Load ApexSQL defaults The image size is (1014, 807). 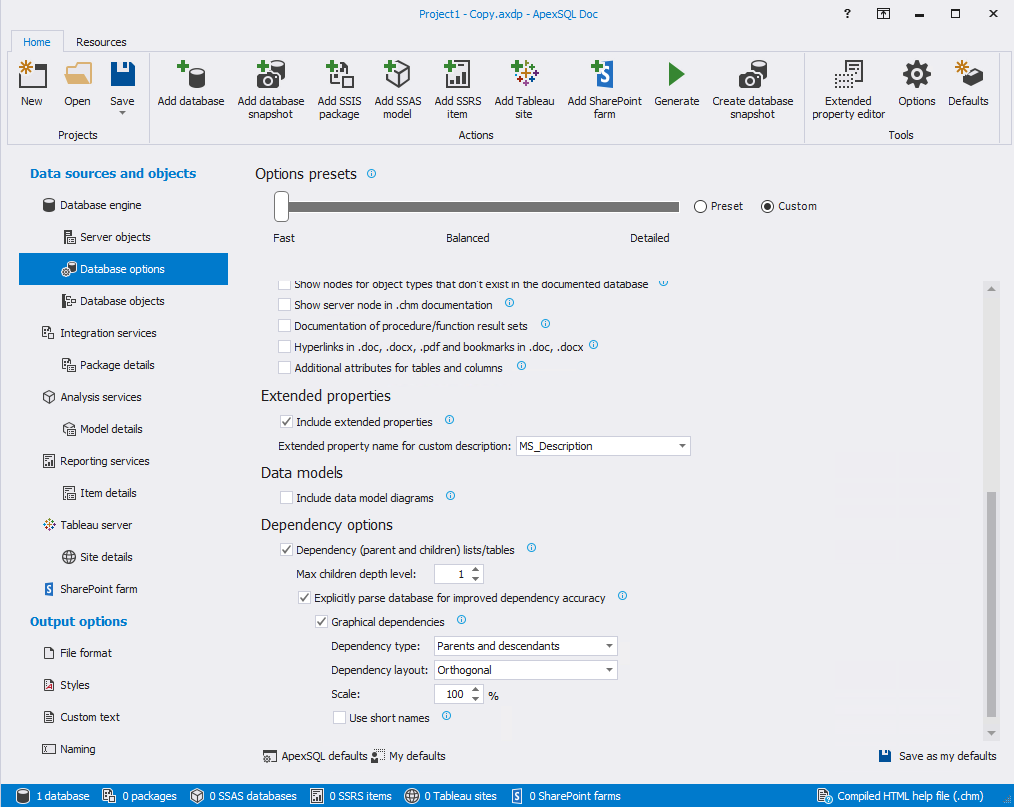tap(315, 756)
